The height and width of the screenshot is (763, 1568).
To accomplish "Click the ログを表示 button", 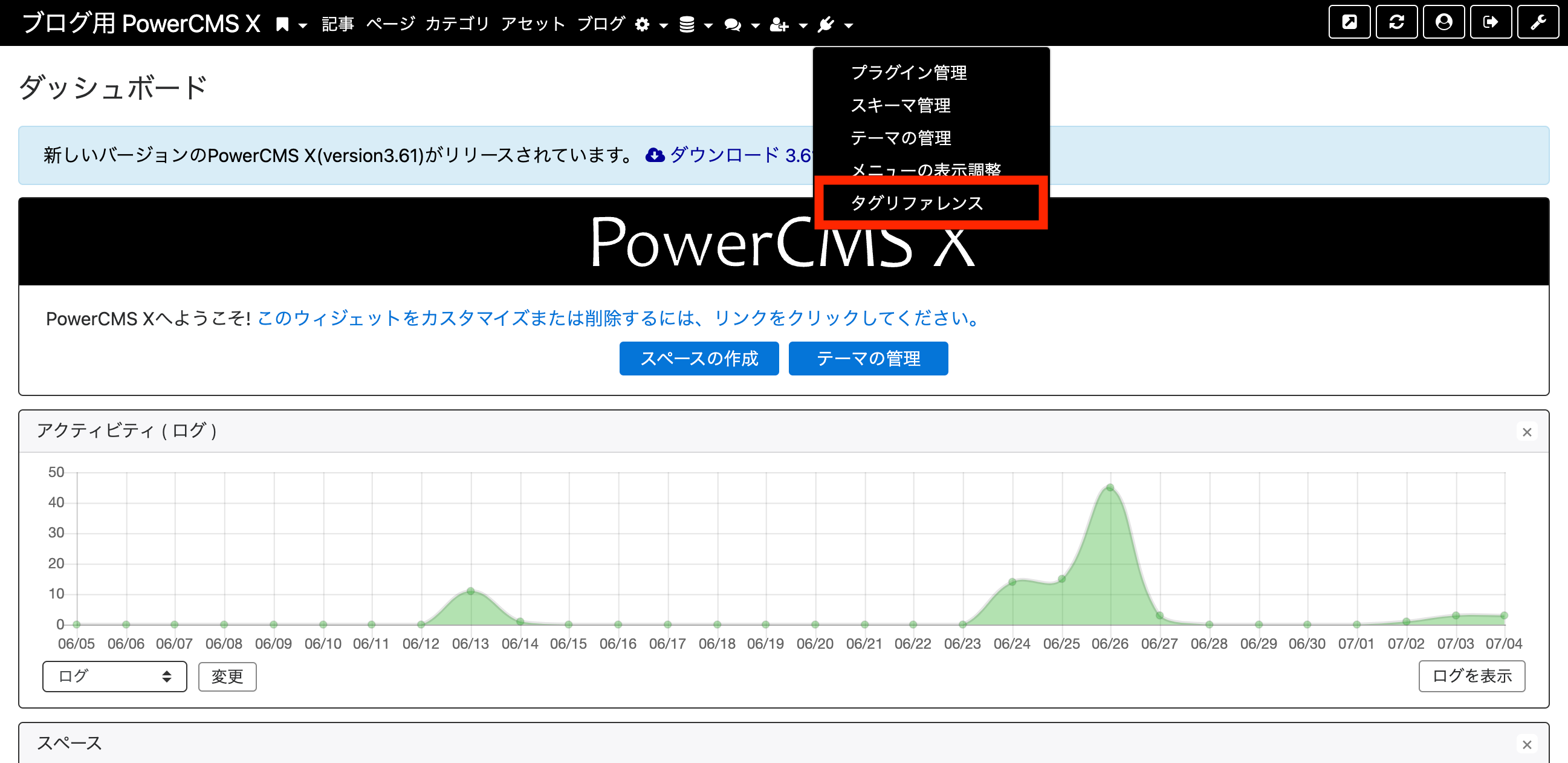I will tap(1472, 676).
